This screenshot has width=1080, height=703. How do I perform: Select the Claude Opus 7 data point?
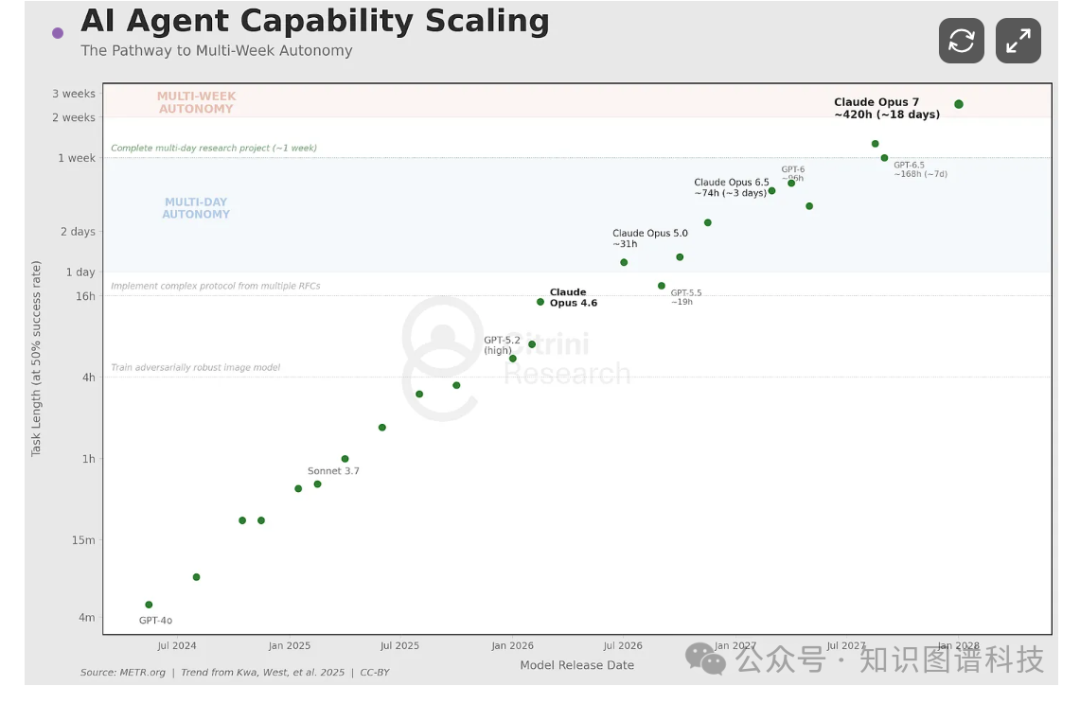pos(958,104)
